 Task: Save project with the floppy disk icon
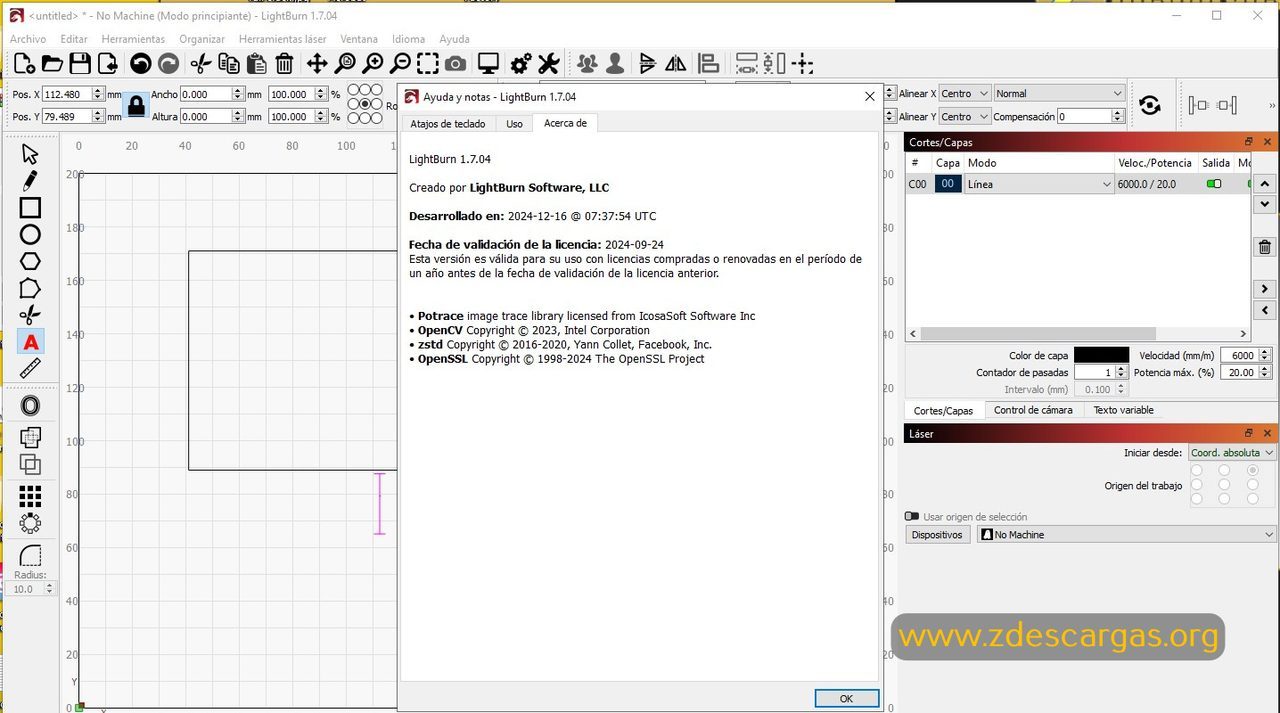[80, 64]
